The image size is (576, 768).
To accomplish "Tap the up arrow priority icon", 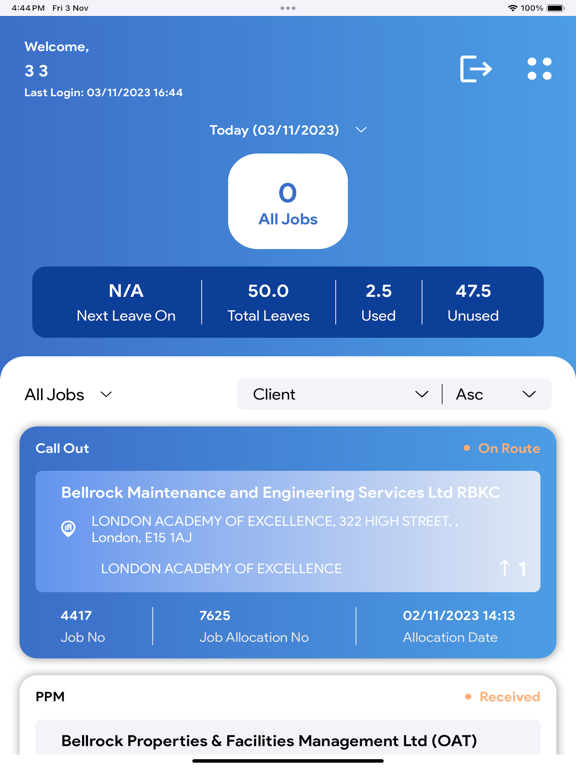I will pyautogui.click(x=504, y=569).
